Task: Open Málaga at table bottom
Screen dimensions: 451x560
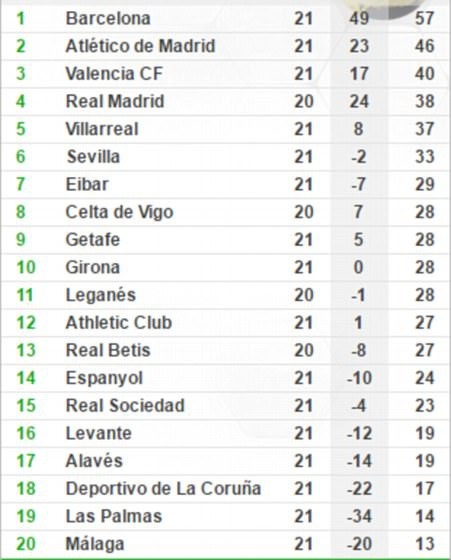Action: (95, 544)
